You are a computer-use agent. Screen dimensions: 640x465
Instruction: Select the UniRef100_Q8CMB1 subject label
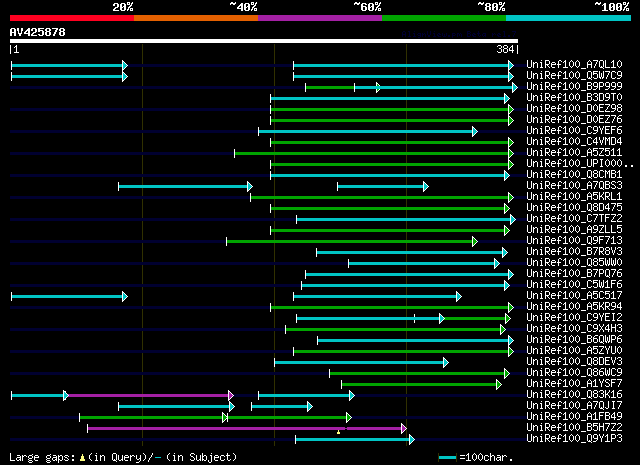tap(574, 174)
